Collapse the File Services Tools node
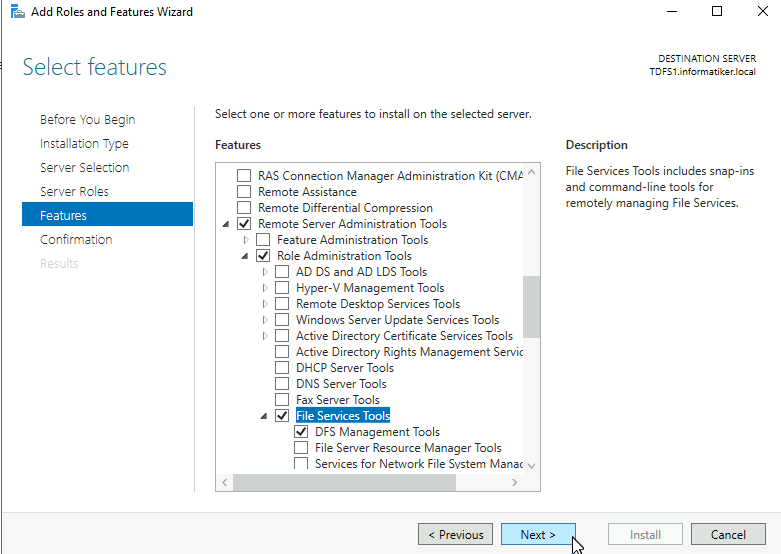 click(264, 416)
